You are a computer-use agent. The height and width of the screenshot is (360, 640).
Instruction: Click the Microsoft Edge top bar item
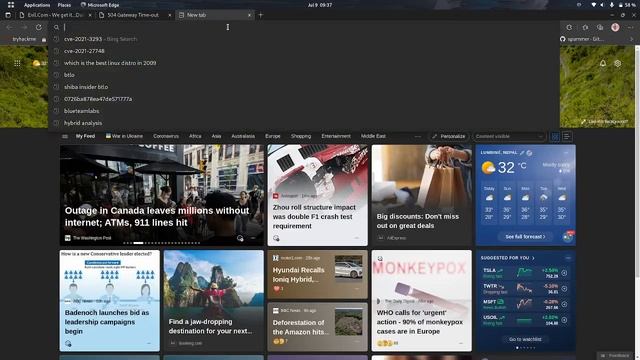(x=100, y=5)
